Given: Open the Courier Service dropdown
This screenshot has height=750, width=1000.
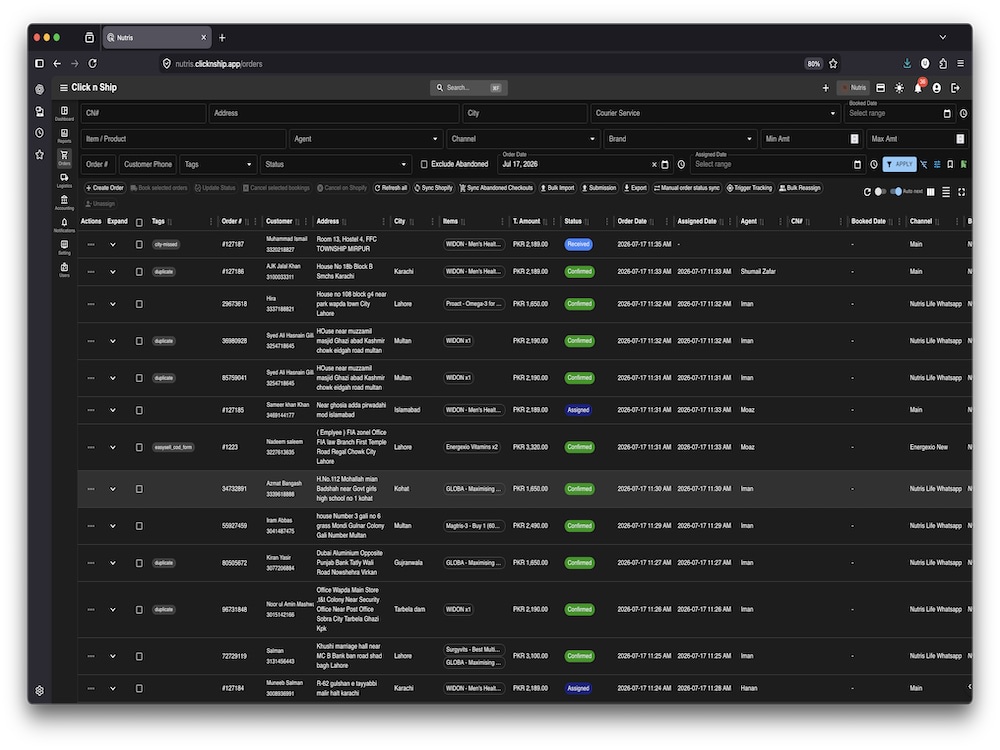Looking at the screenshot, I should coord(715,114).
